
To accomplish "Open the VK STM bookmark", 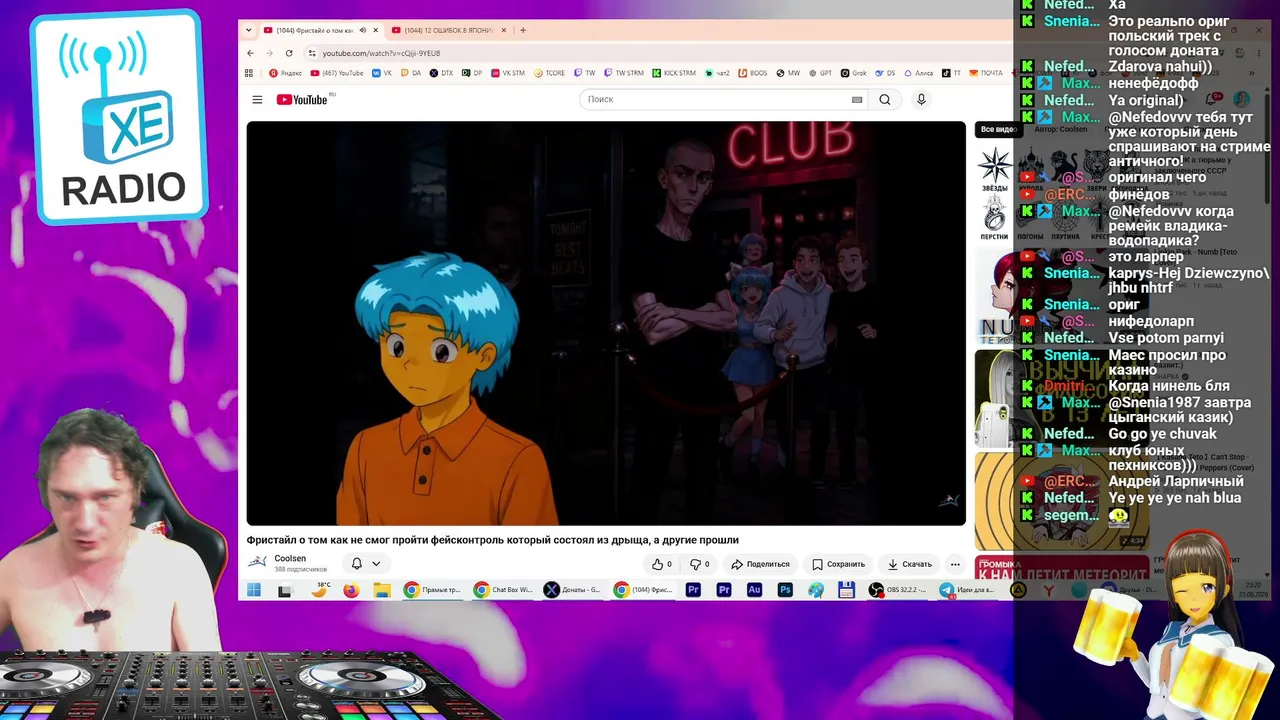I will (x=507, y=73).
